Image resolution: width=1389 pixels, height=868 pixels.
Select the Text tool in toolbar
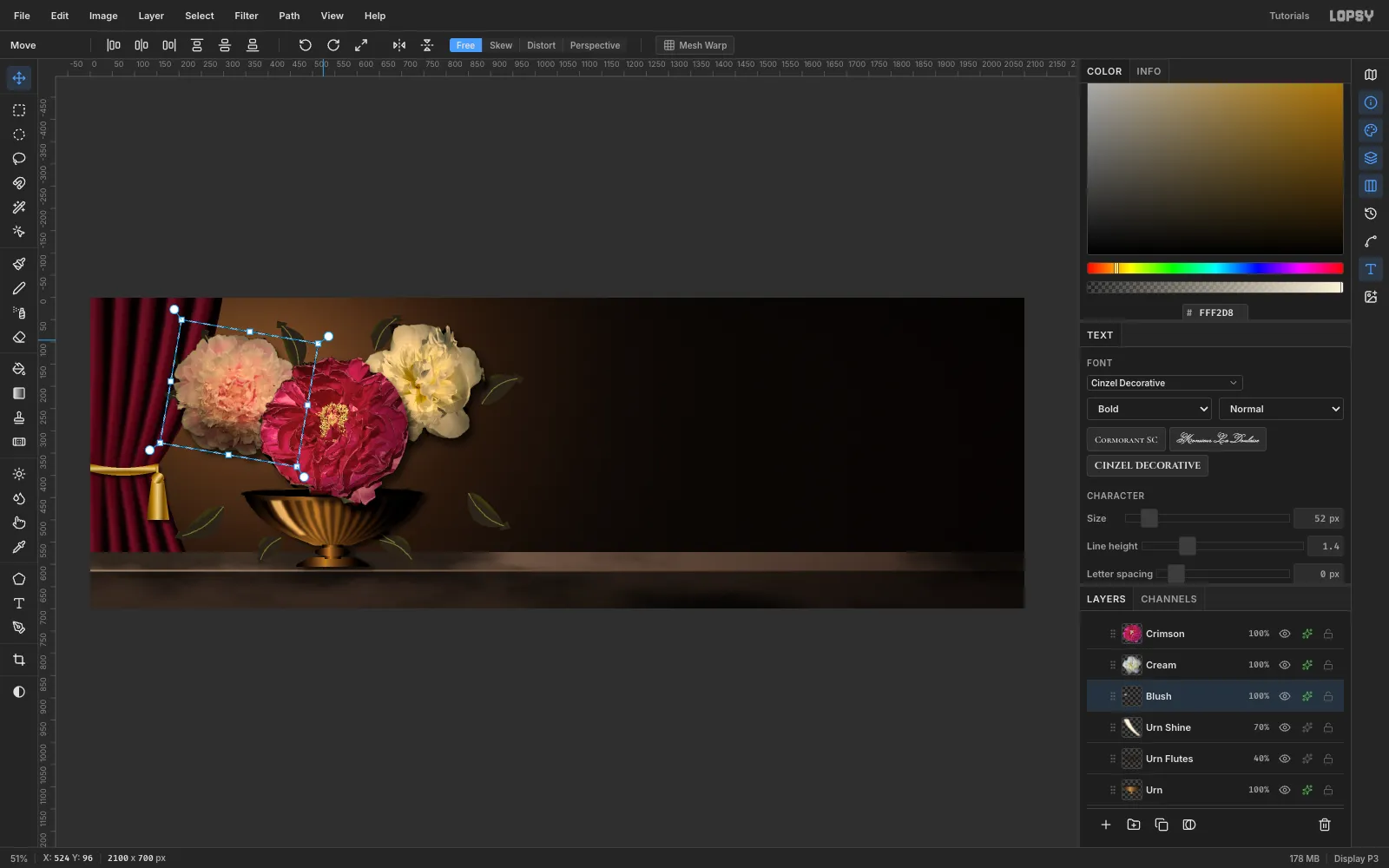[18, 603]
